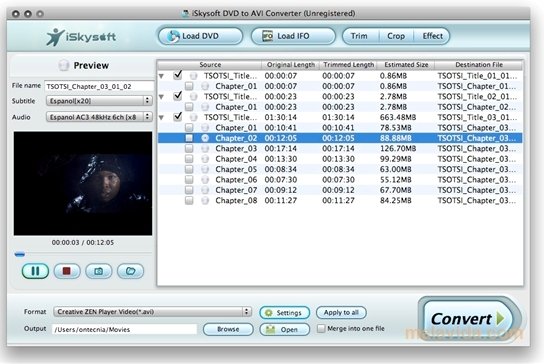Image resolution: width=544 pixels, height=364 pixels.
Task: Sort by Original Length column header
Action: click(290, 65)
